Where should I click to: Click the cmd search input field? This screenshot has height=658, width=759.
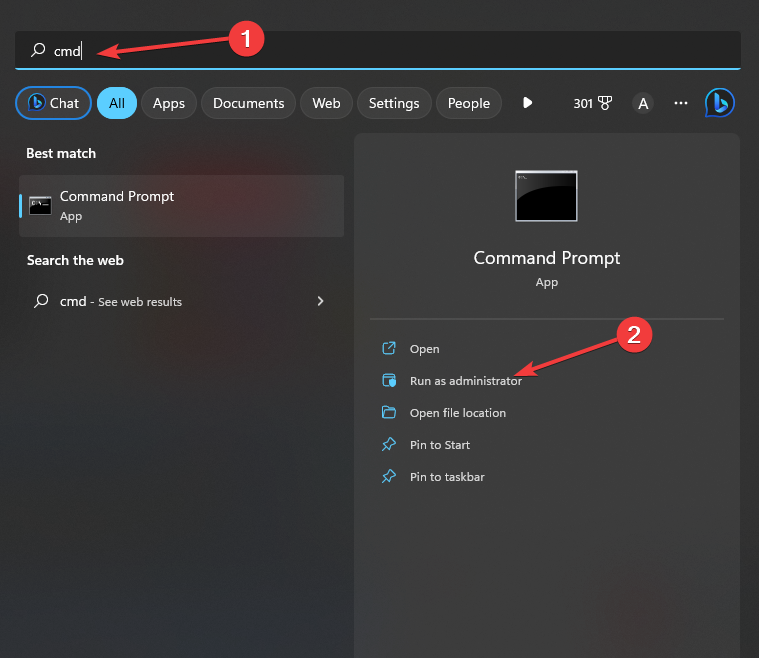click(x=378, y=50)
